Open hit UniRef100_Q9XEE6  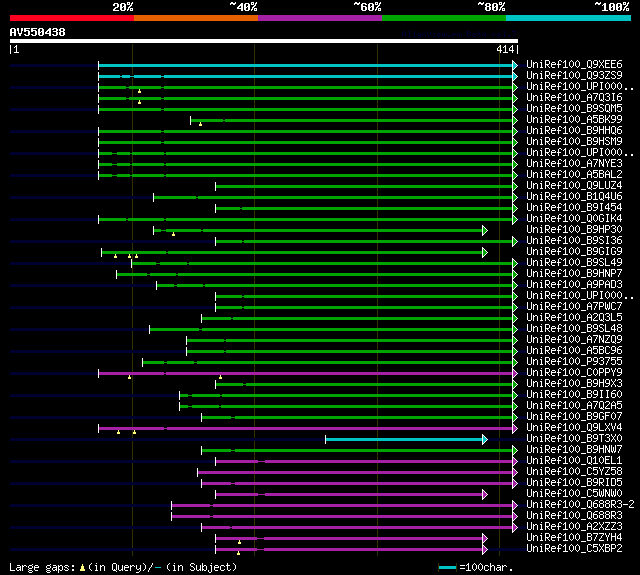click(x=574, y=64)
